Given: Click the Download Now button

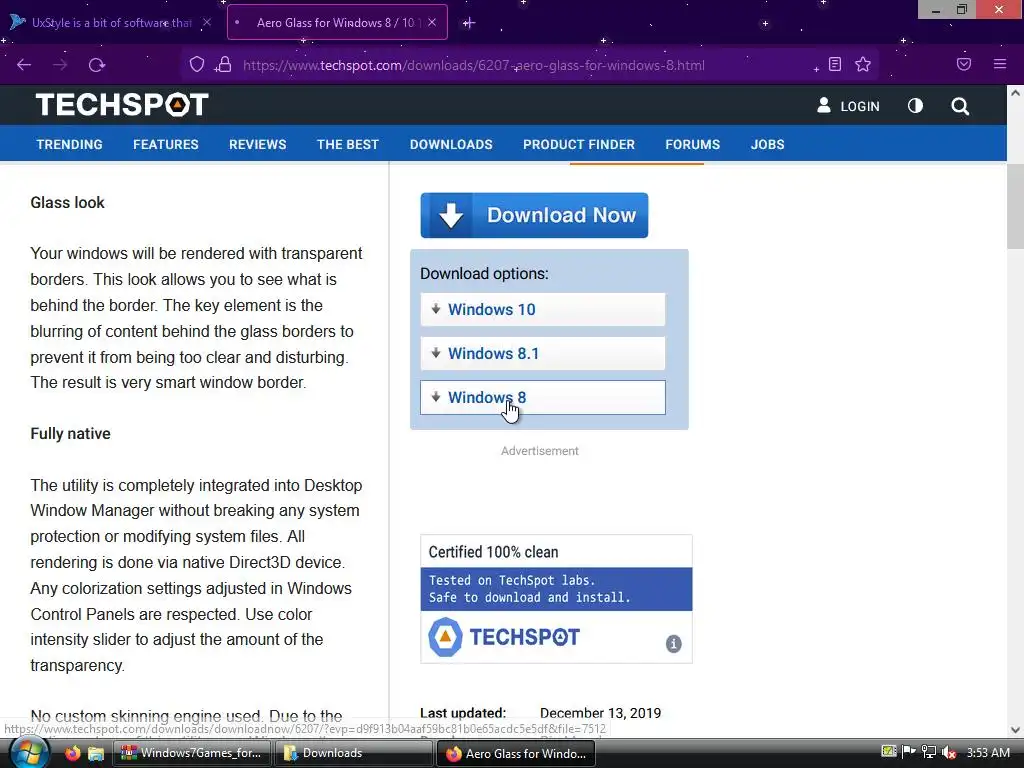Looking at the screenshot, I should pyautogui.click(x=534, y=215).
